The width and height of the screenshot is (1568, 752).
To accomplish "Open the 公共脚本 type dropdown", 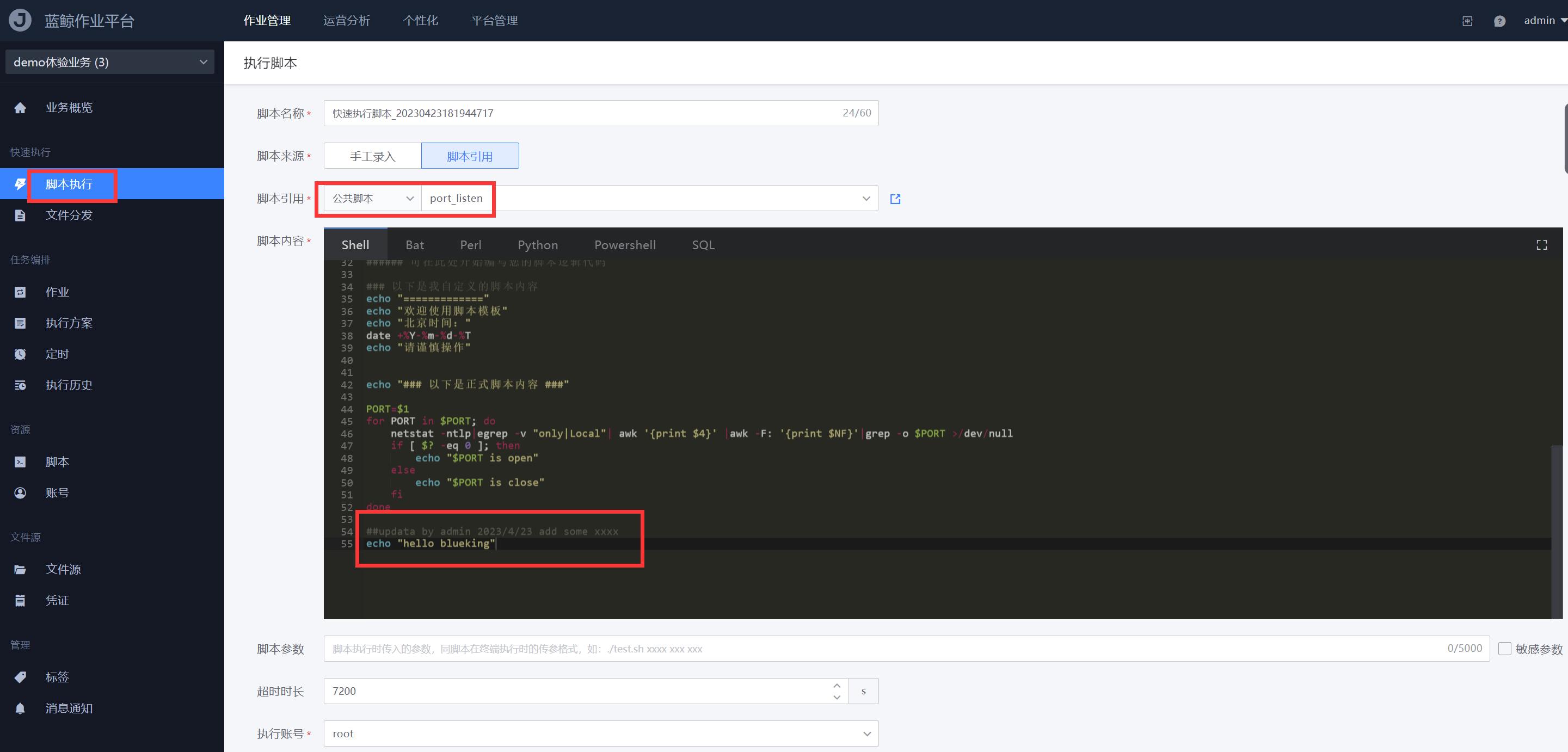I will pyautogui.click(x=372, y=199).
